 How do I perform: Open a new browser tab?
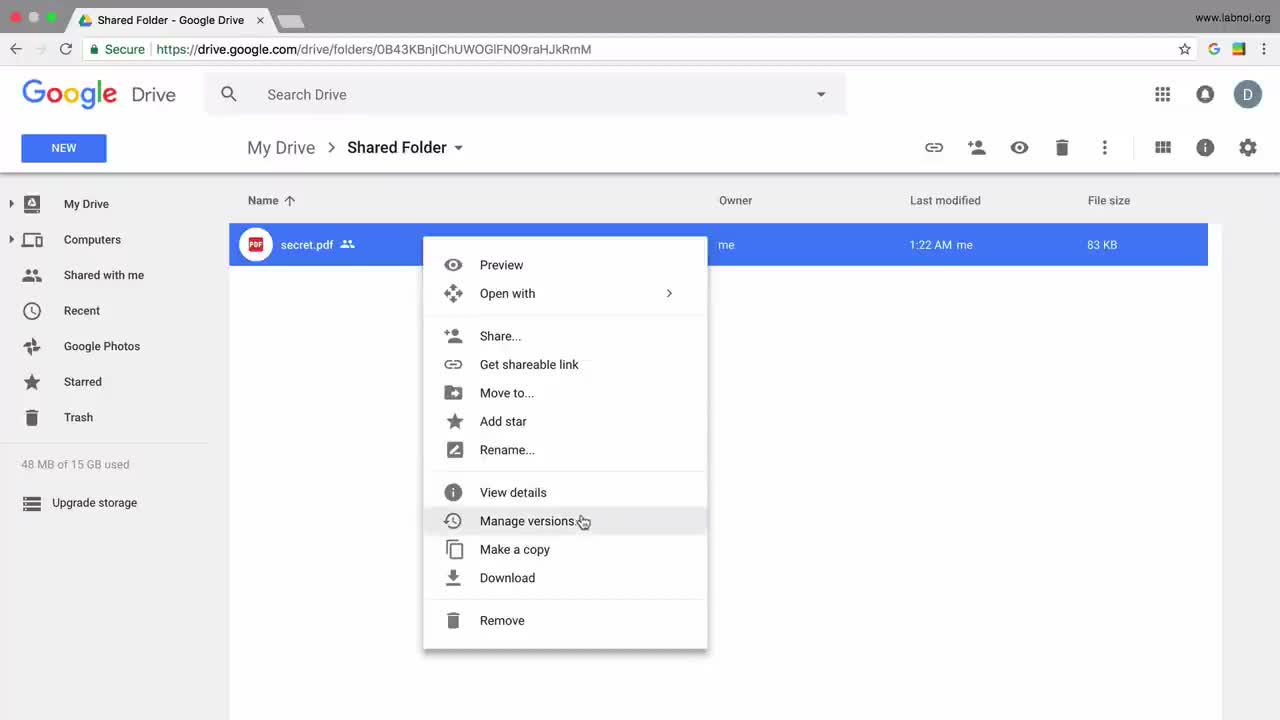[290, 21]
